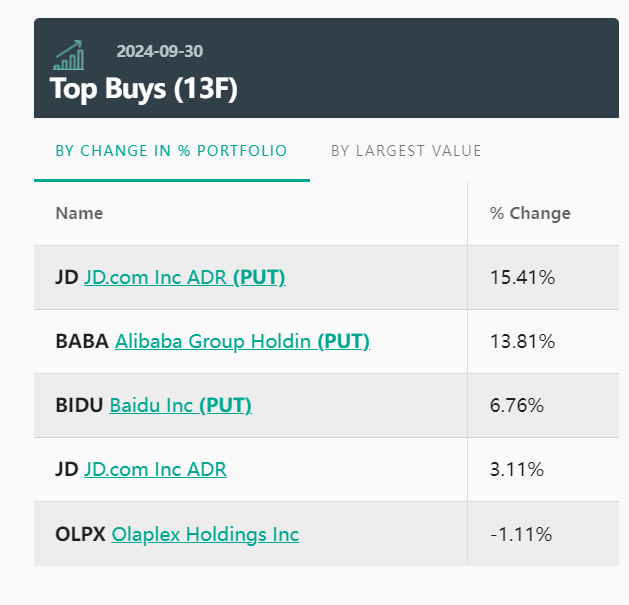Open the Olaplex Holdings Inc link
This screenshot has height=605, width=629.
(205, 534)
